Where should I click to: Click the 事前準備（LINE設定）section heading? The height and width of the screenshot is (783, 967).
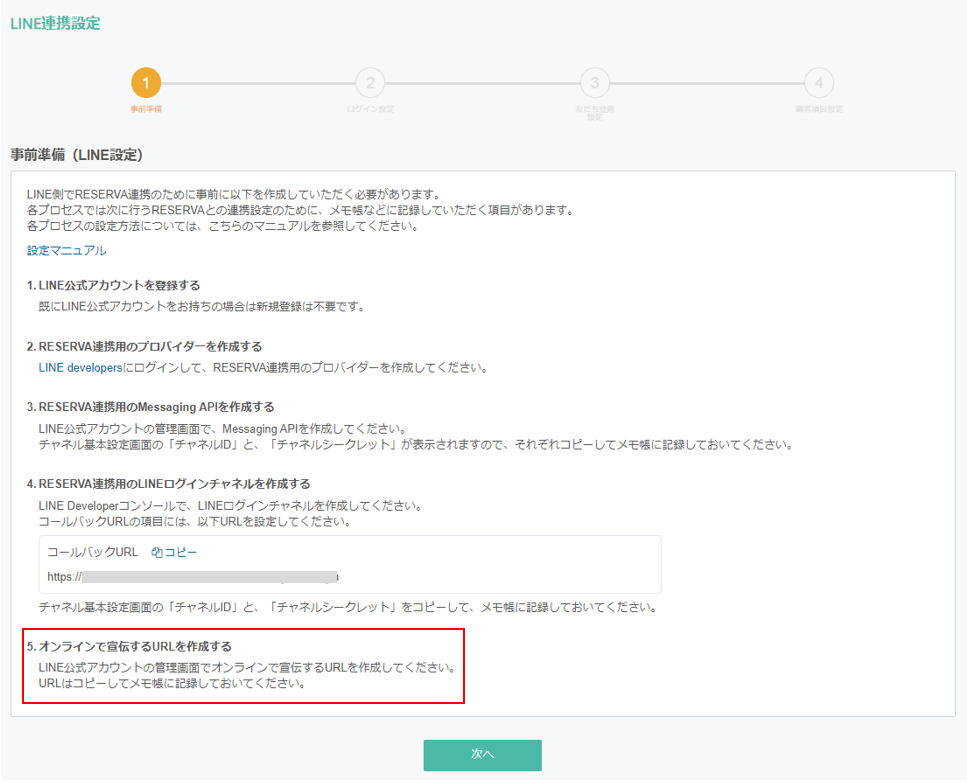(x=77, y=155)
